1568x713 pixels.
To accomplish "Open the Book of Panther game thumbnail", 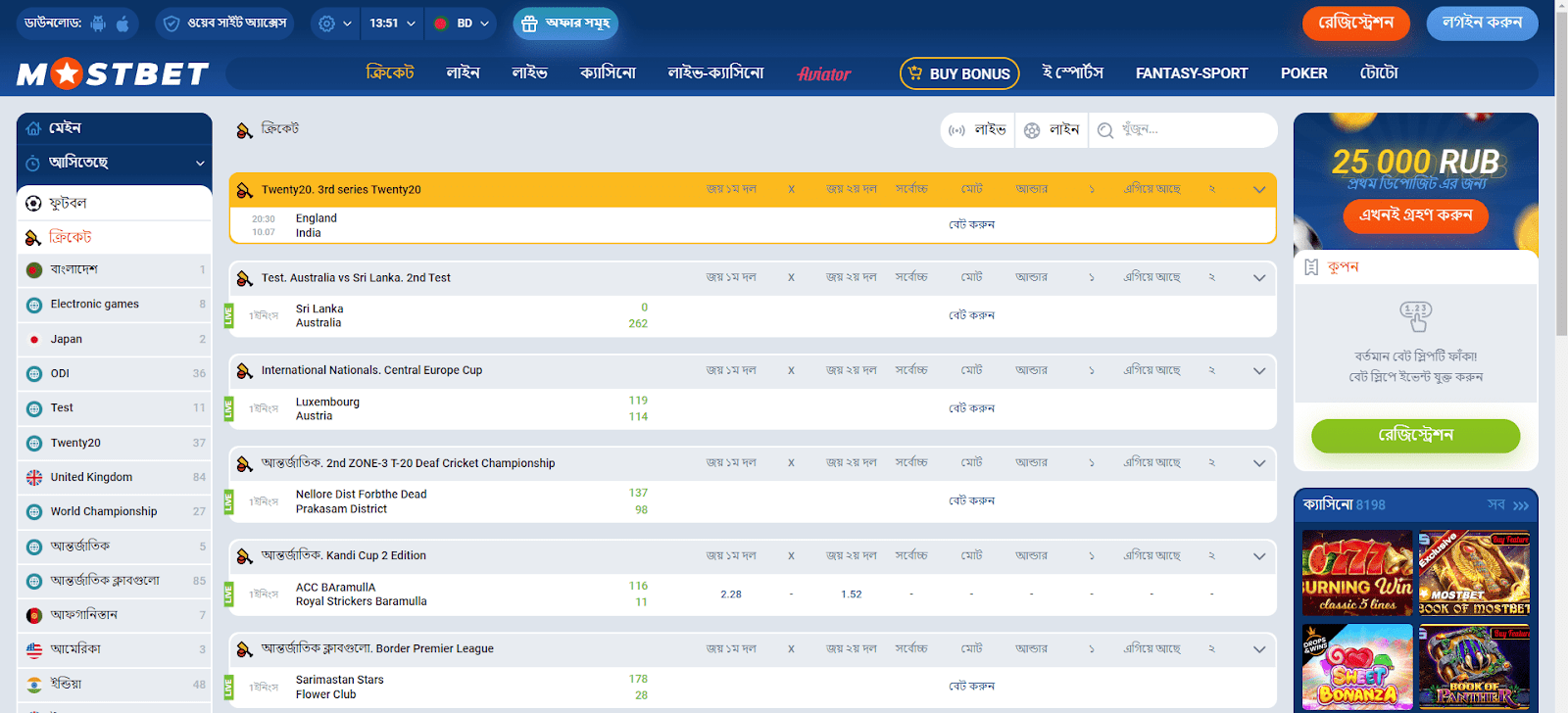I will click(1474, 668).
